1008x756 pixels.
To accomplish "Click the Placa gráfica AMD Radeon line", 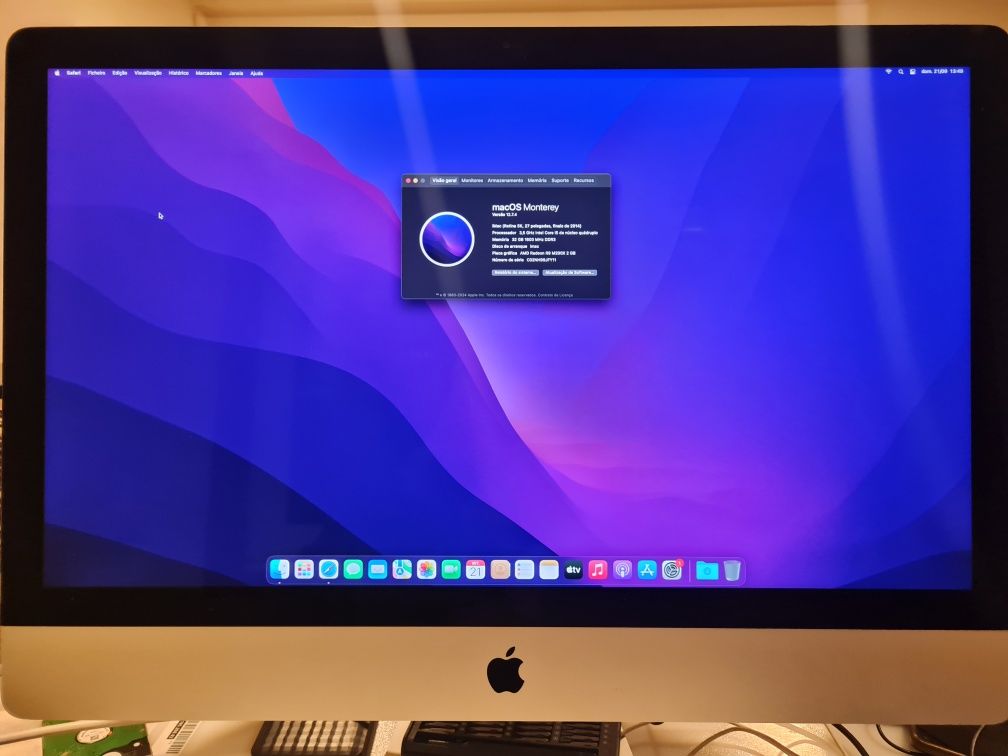I will (x=534, y=253).
